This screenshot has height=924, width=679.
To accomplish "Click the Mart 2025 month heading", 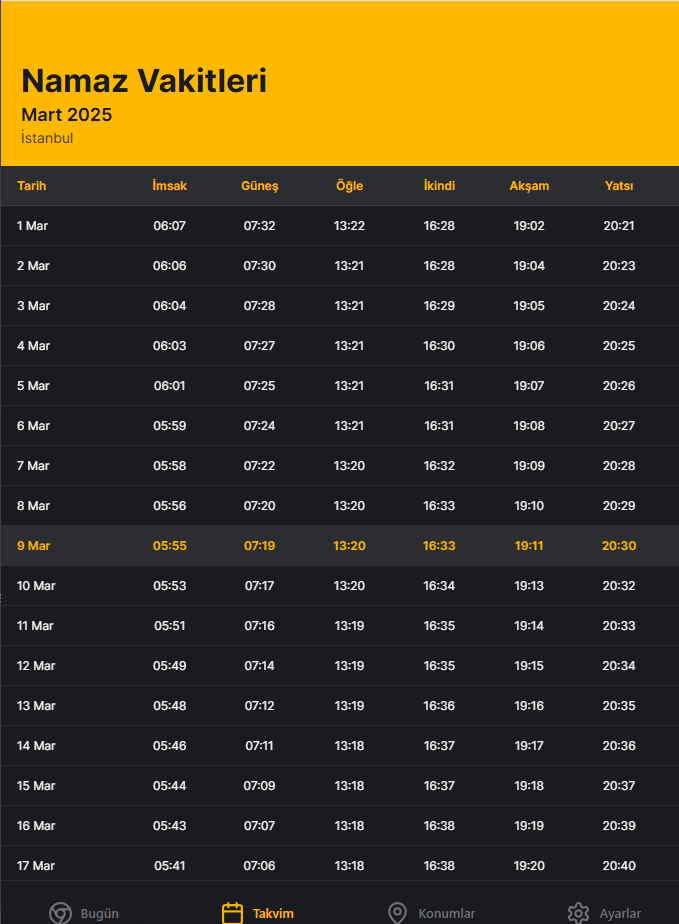I will pos(67,114).
